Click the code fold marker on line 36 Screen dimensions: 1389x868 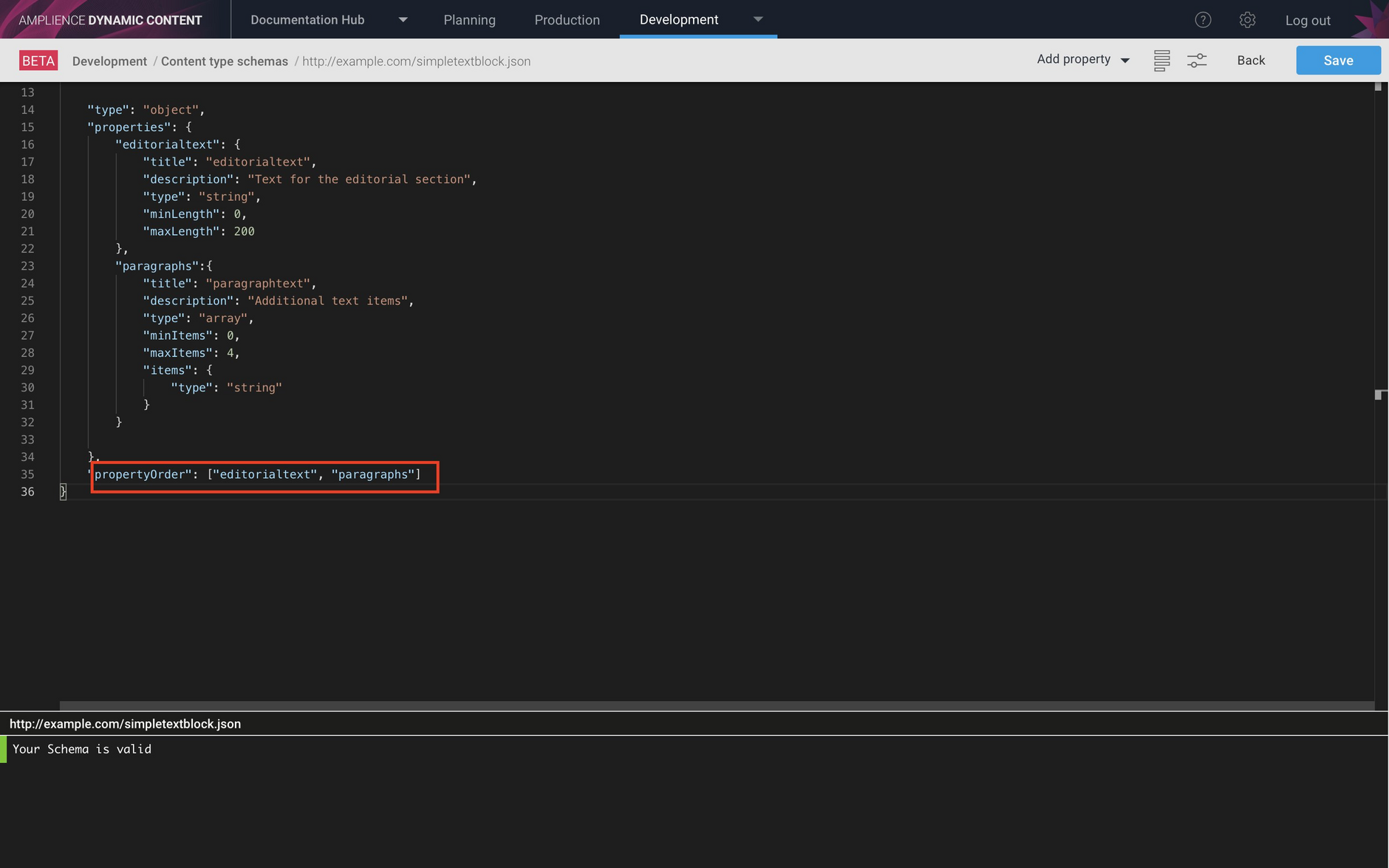point(63,491)
